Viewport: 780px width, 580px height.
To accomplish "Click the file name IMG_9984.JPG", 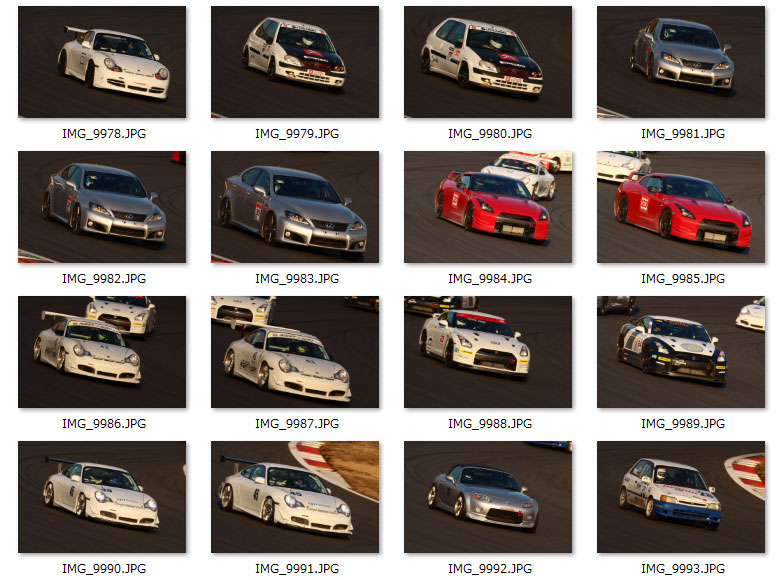I will 490,279.
